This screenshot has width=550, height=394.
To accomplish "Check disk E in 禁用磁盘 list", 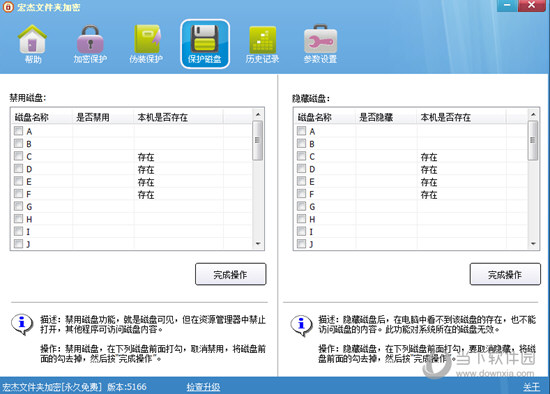I will click(18, 181).
